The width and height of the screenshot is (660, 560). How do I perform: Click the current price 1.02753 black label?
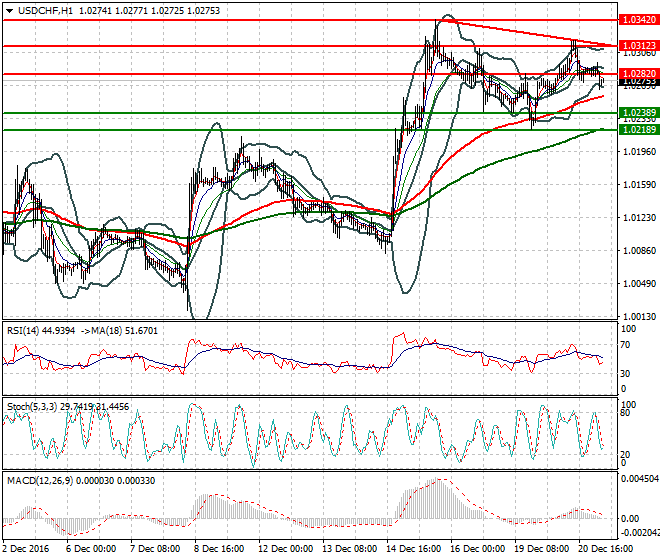[x=639, y=81]
